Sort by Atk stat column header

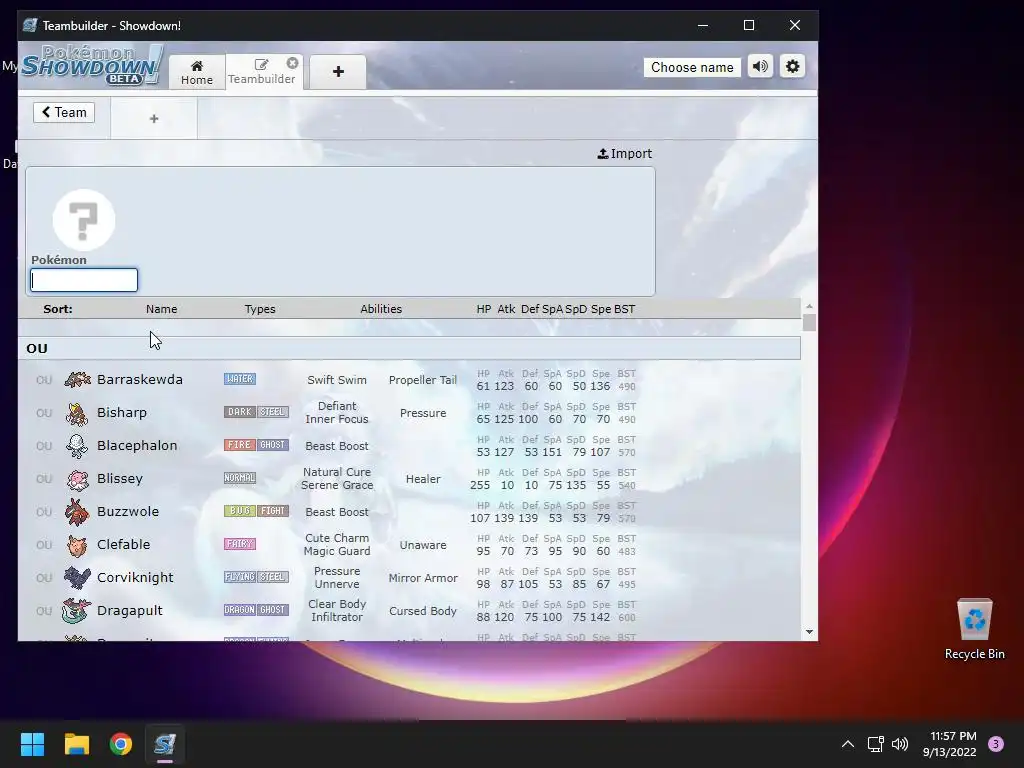pos(506,309)
